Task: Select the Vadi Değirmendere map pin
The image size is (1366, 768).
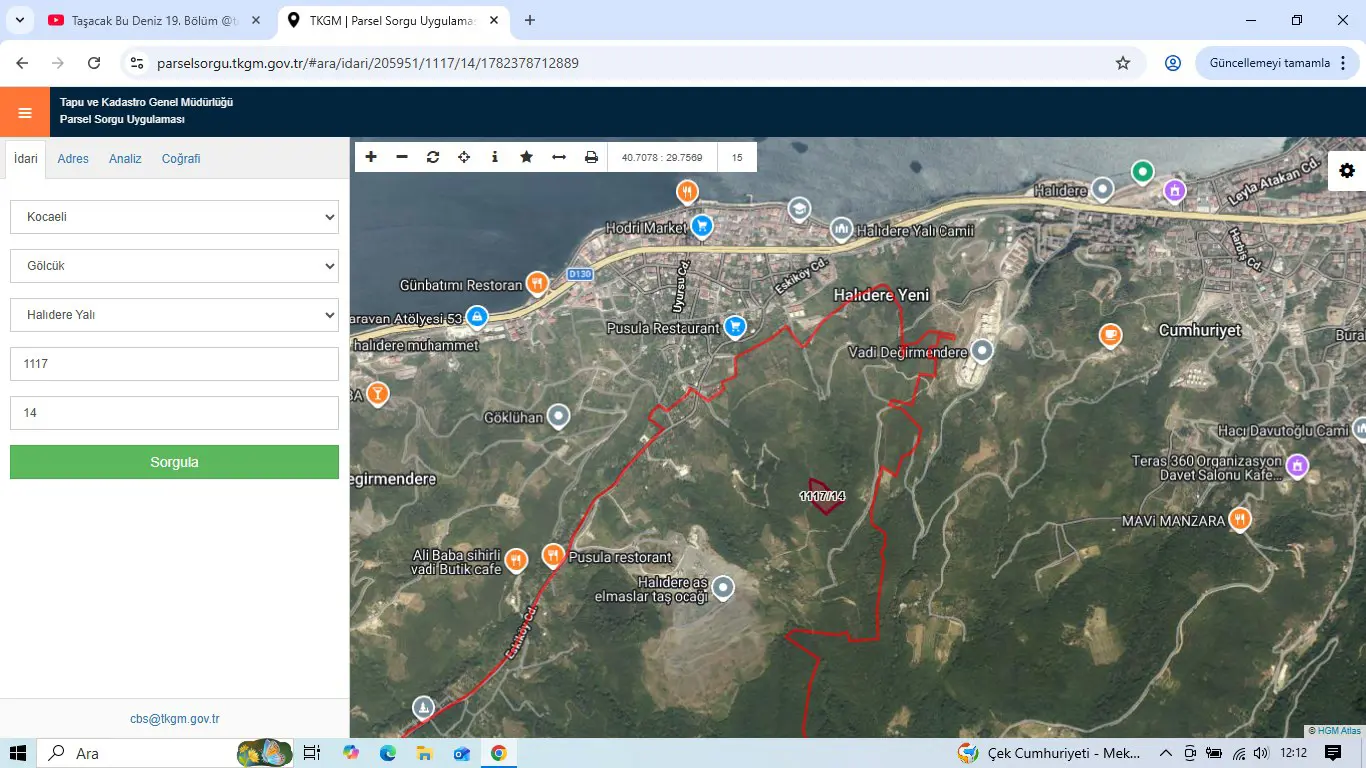Action: click(982, 351)
